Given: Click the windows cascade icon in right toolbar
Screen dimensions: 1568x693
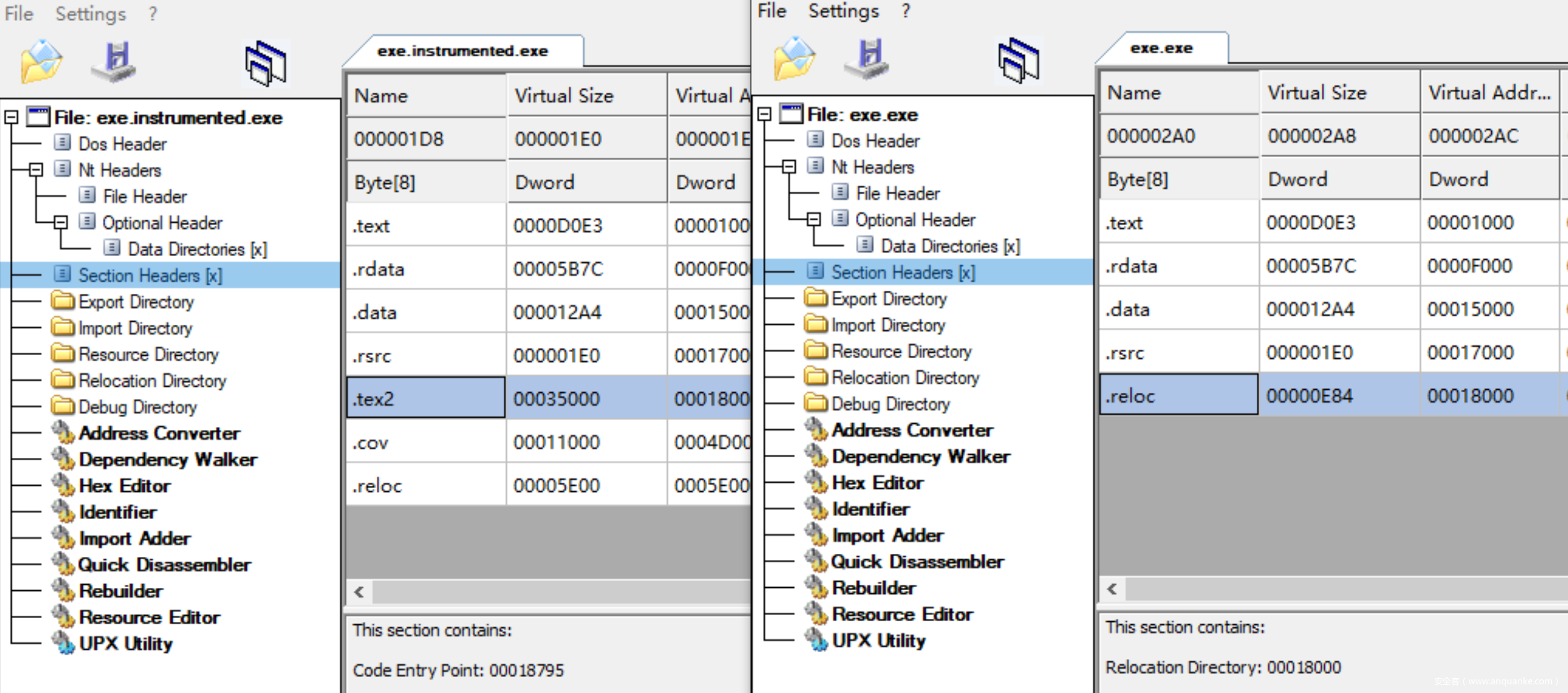Looking at the screenshot, I should (x=1019, y=61).
